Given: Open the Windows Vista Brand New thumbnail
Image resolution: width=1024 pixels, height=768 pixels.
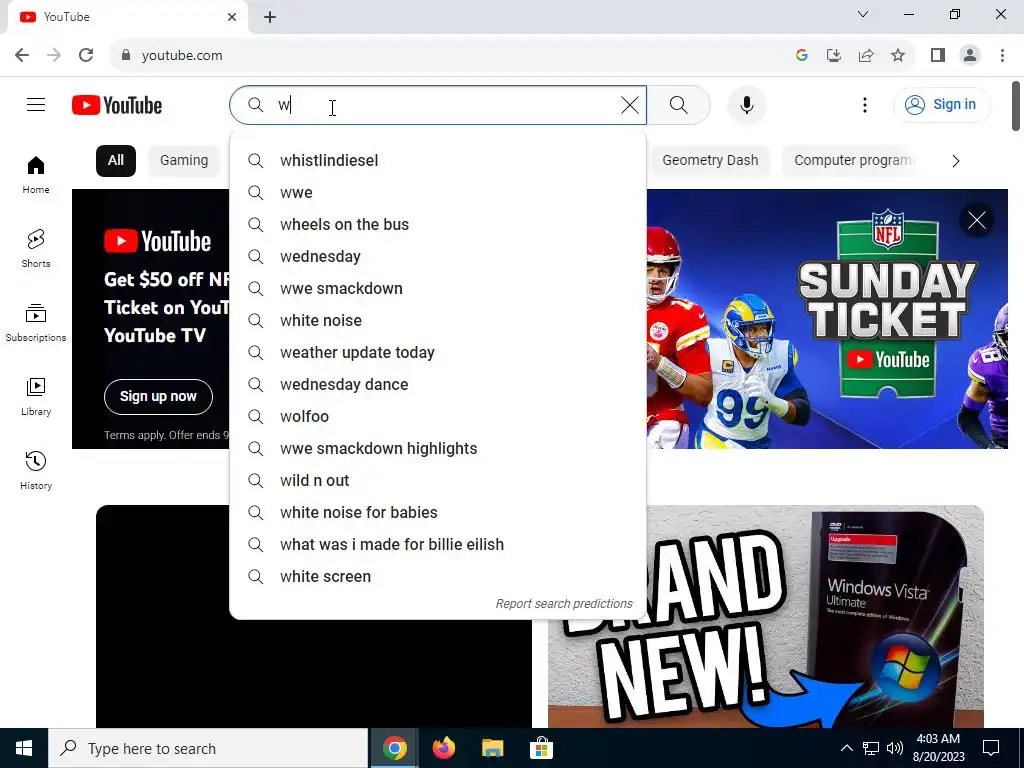Looking at the screenshot, I should [x=765, y=616].
